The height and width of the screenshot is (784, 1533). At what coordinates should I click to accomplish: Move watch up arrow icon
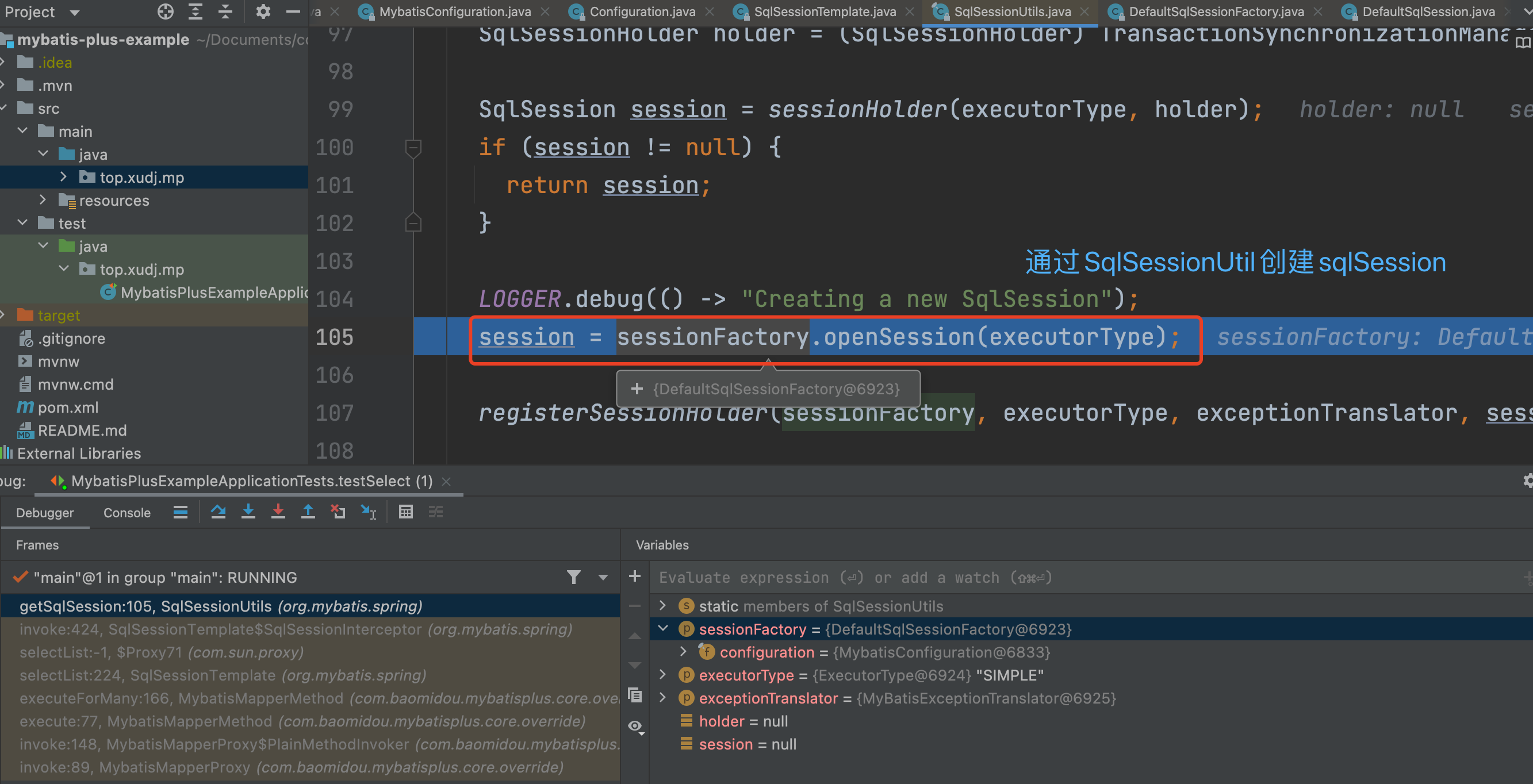(635, 636)
